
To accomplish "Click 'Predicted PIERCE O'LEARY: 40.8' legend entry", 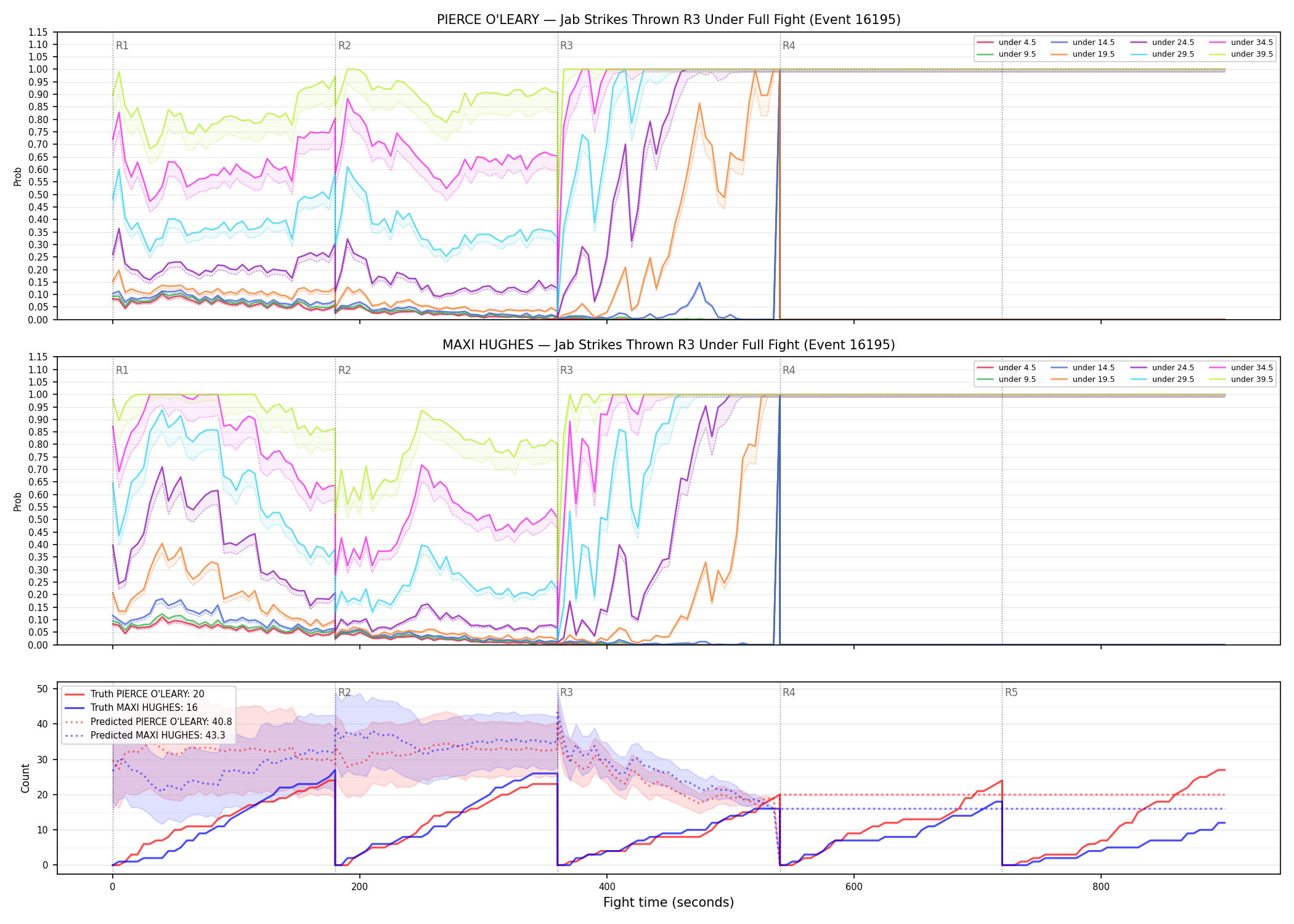I will (149, 721).
